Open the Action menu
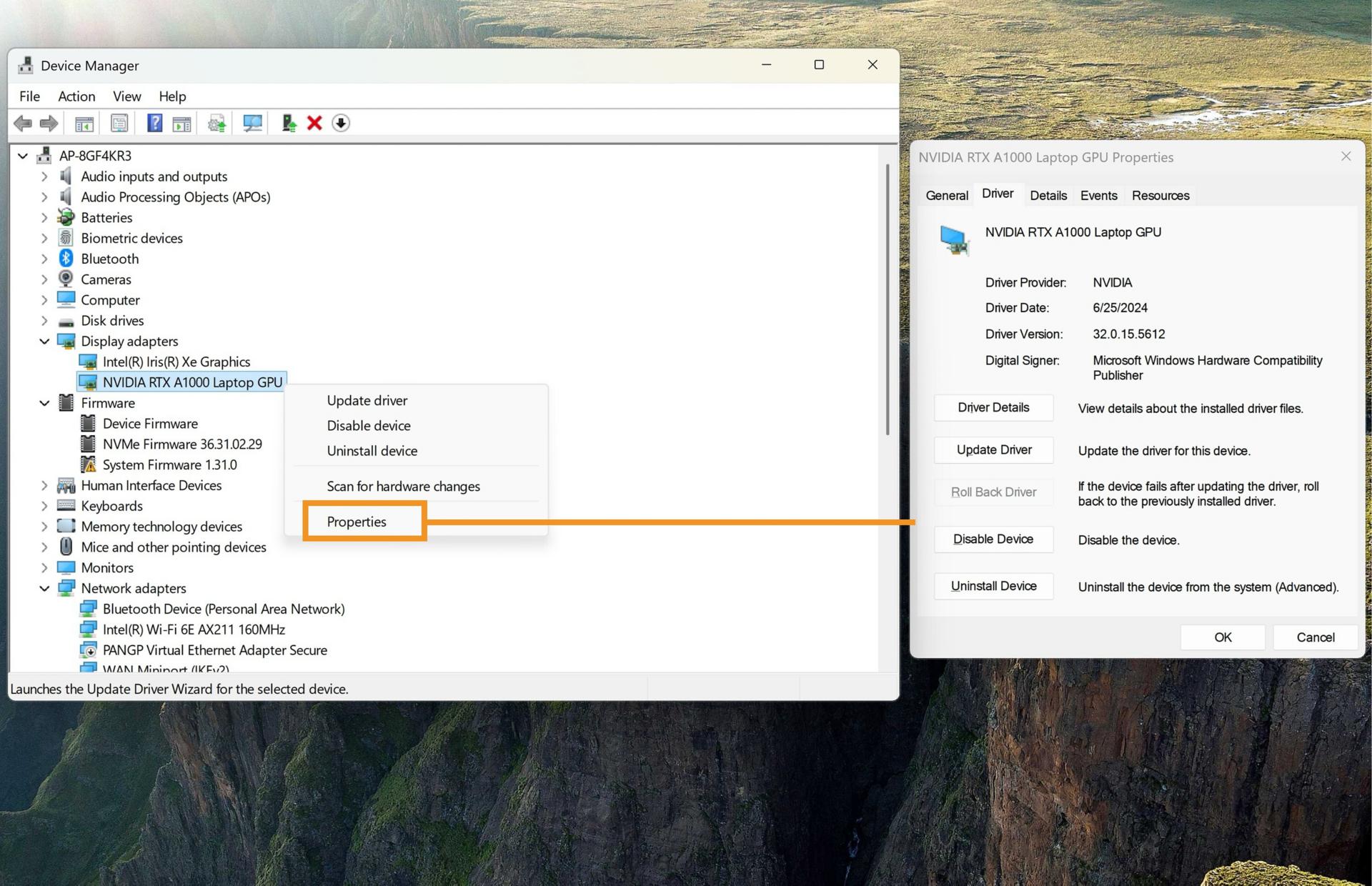 [x=76, y=96]
